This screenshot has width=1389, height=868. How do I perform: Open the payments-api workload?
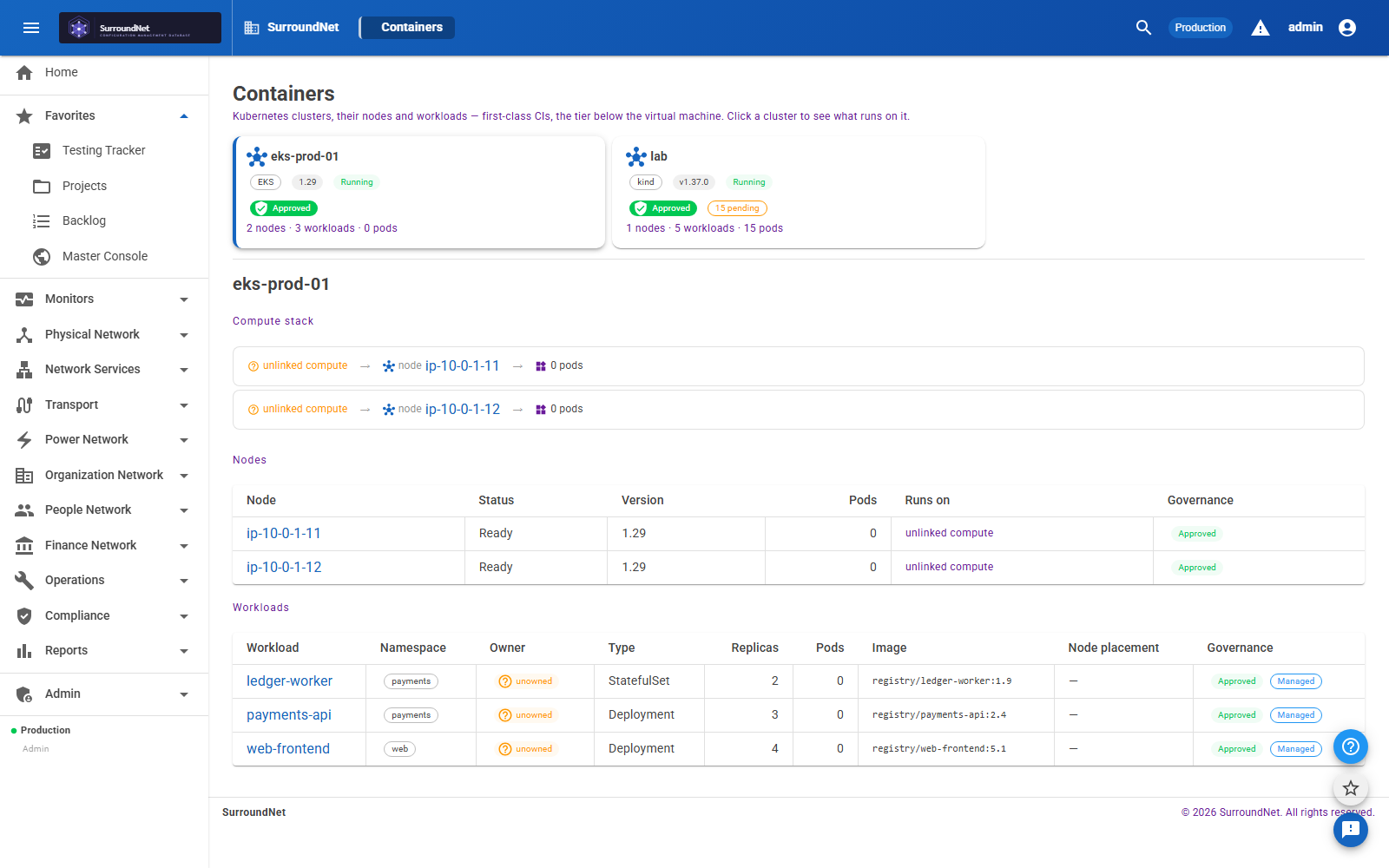[x=289, y=715]
